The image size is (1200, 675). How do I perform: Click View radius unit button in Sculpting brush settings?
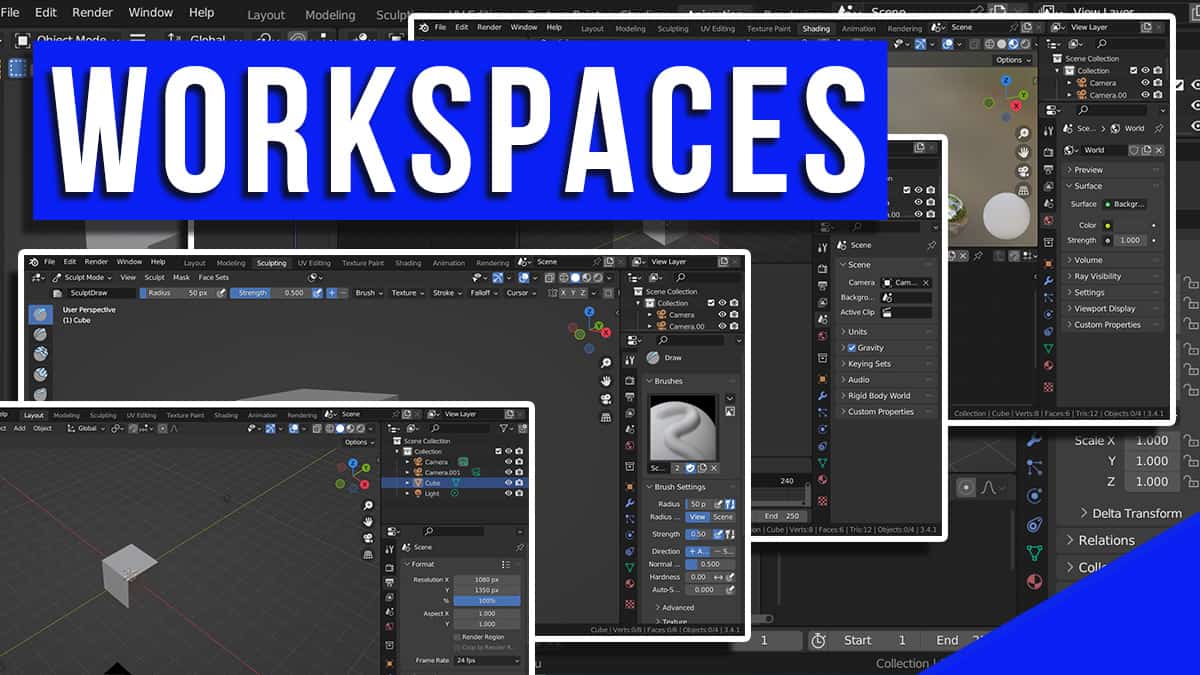click(x=698, y=517)
